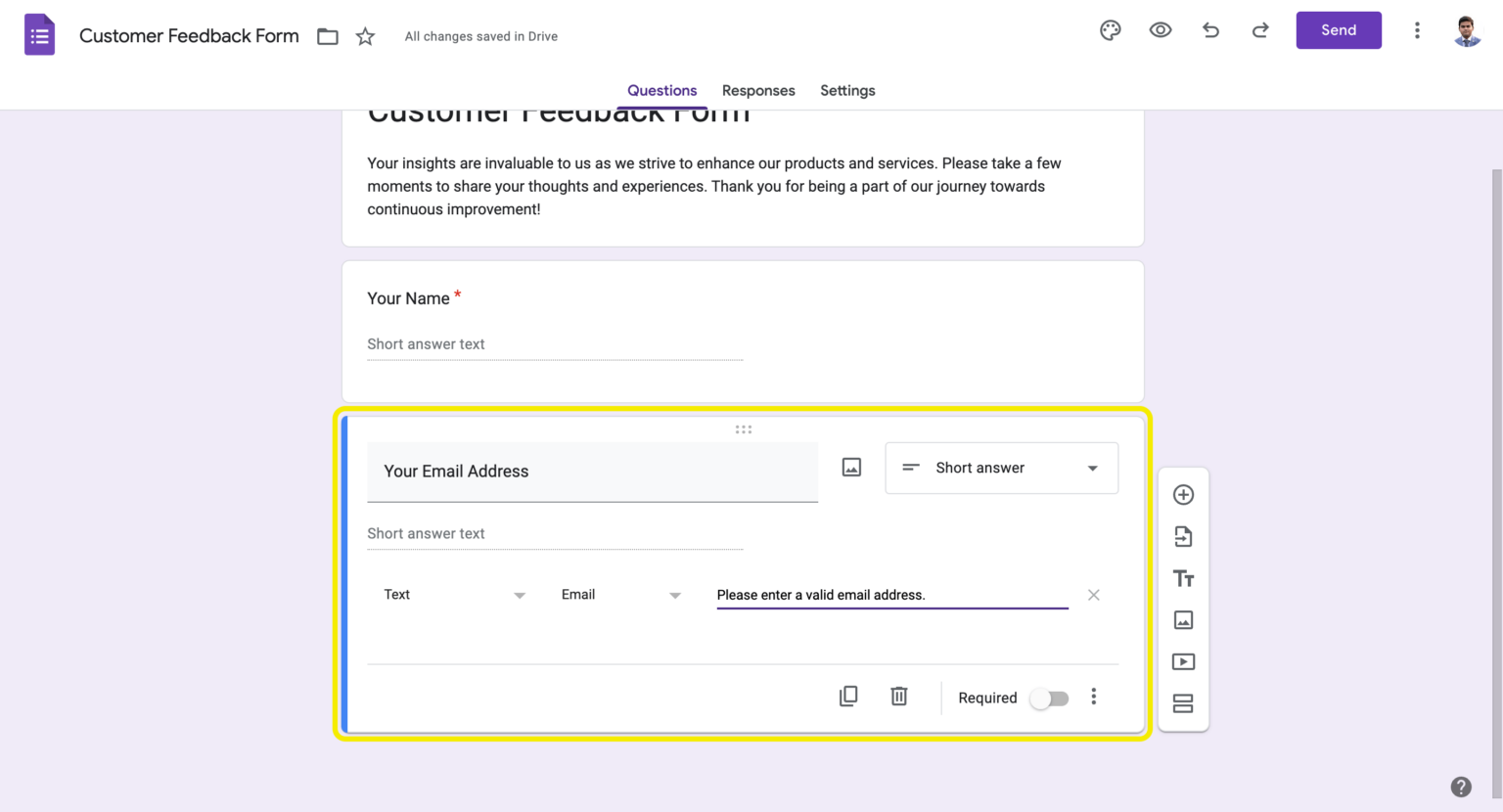
Task: Add a video to the form
Action: point(1183,661)
